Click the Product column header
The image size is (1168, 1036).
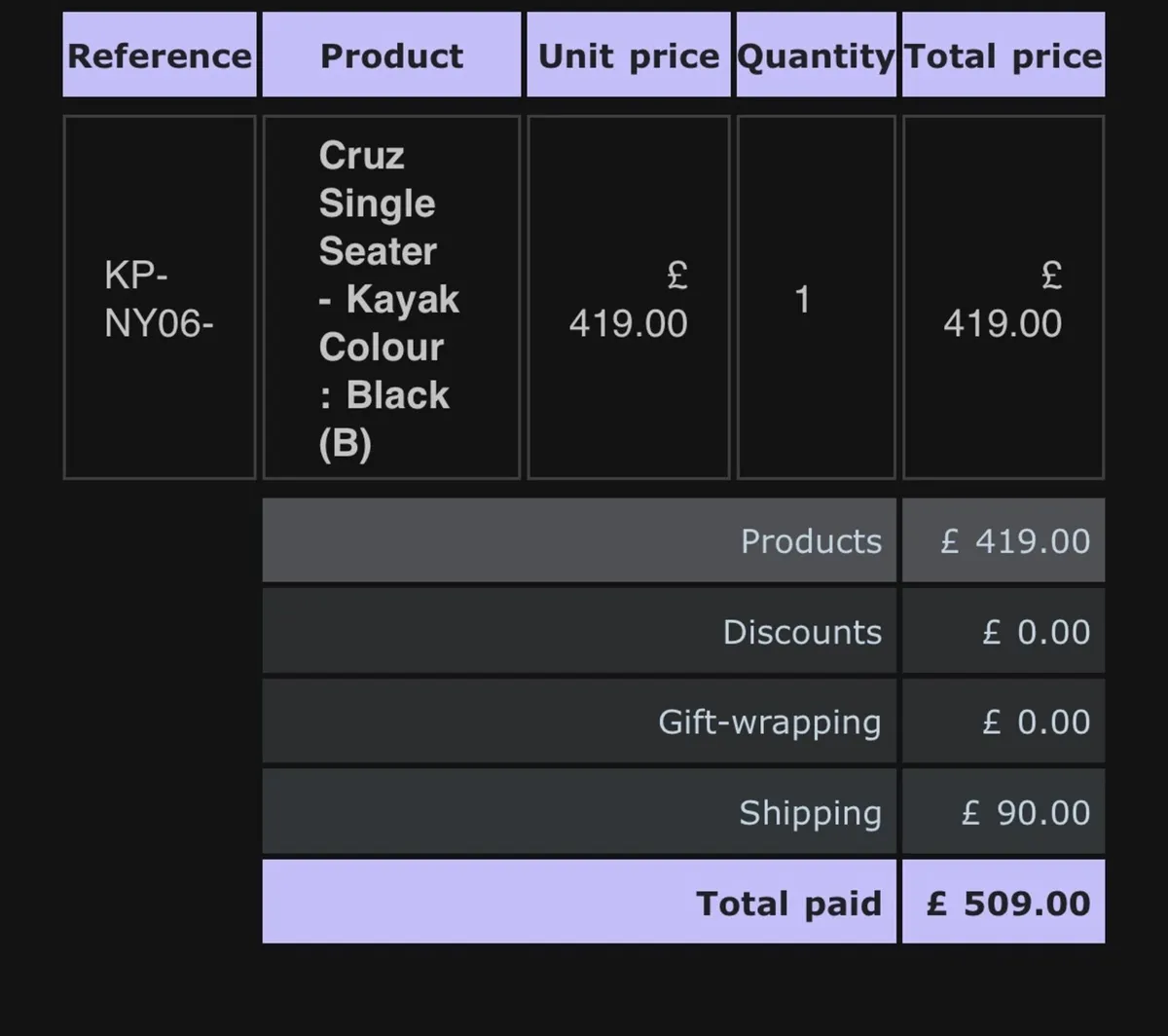391,55
